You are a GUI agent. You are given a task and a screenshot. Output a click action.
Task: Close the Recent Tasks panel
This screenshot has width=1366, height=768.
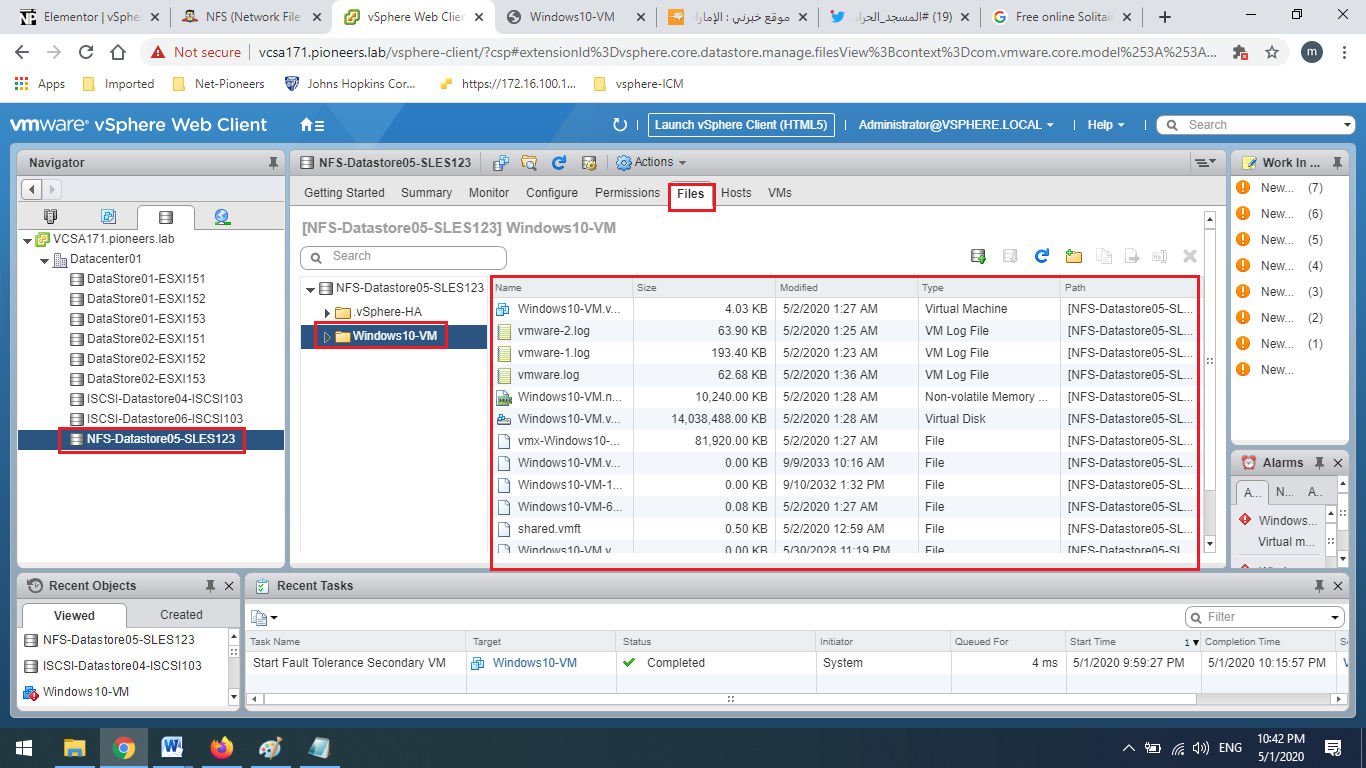click(1340, 586)
